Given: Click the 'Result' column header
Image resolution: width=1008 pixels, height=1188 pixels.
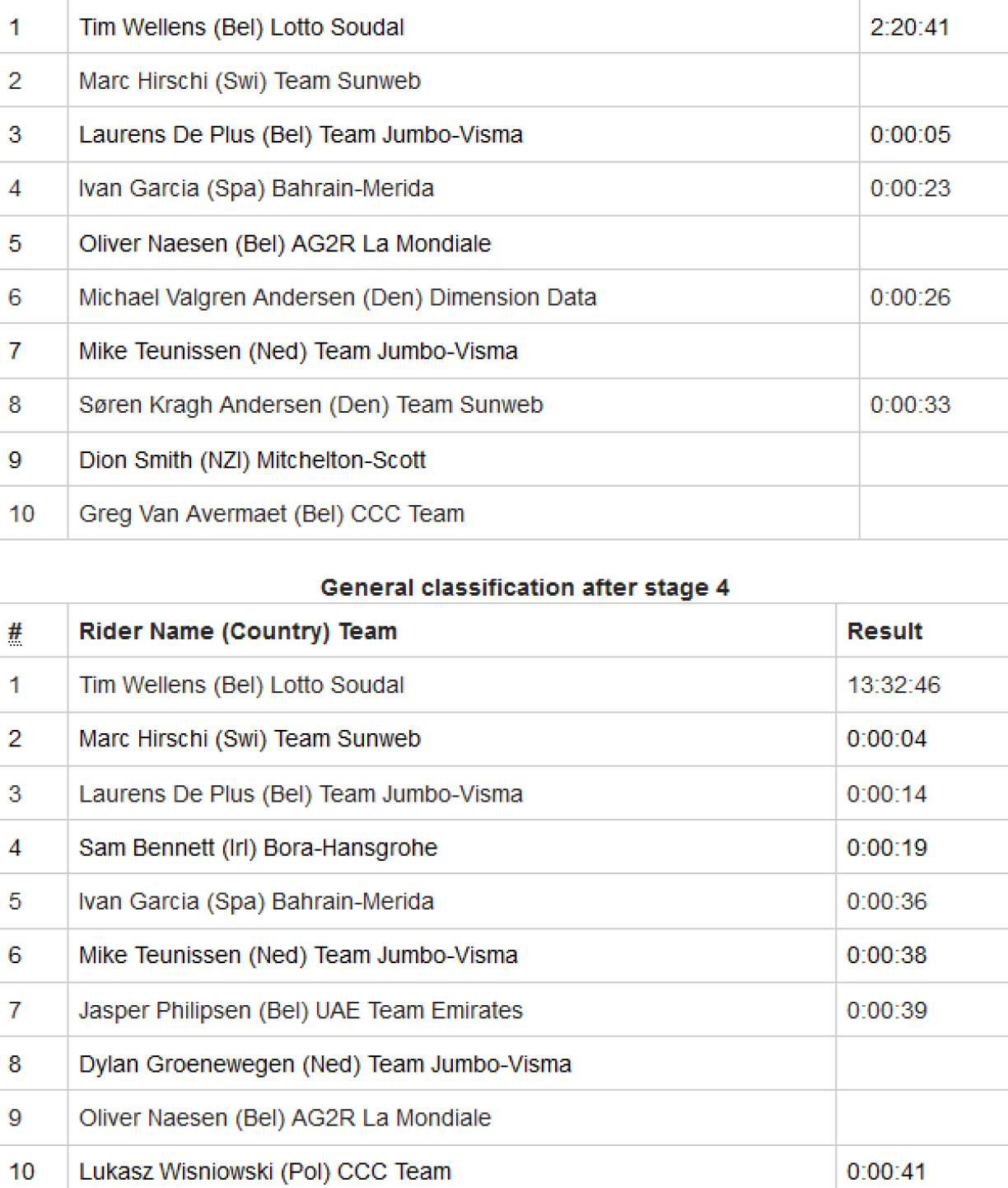Looking at the screenshot, I should [884, 632].
